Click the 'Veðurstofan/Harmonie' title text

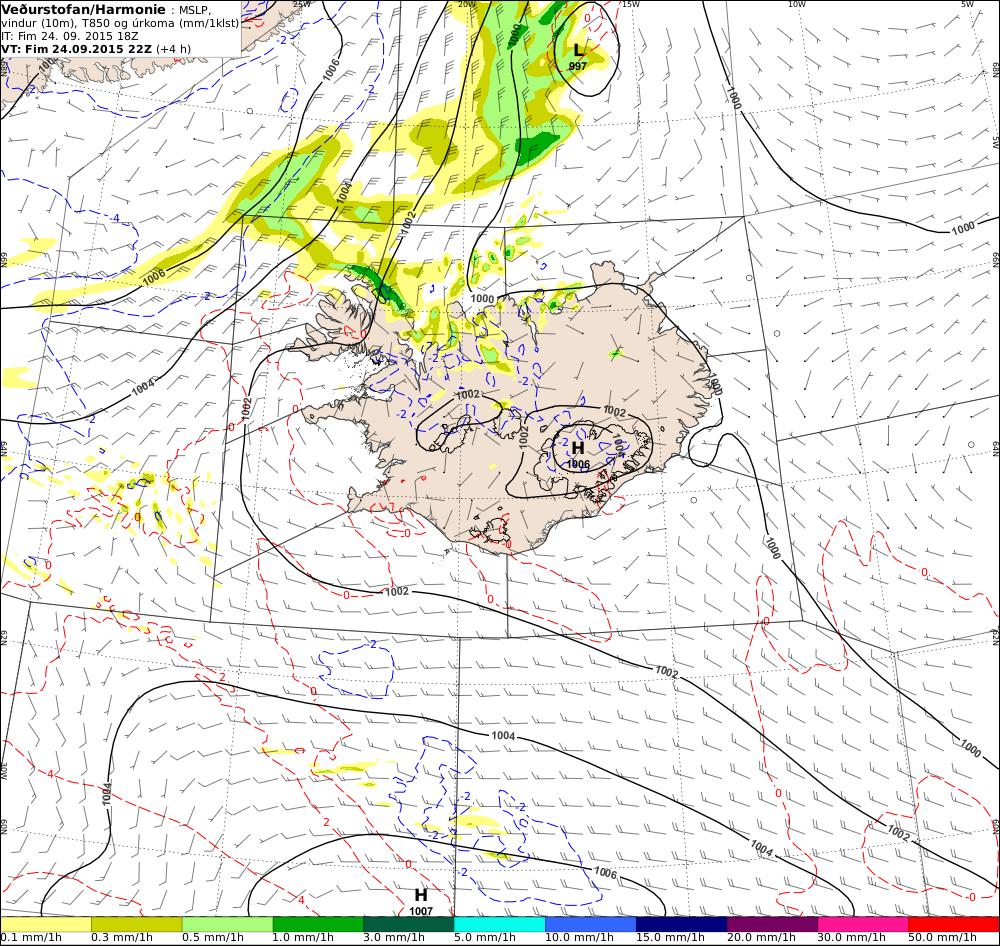coord(84,9)
